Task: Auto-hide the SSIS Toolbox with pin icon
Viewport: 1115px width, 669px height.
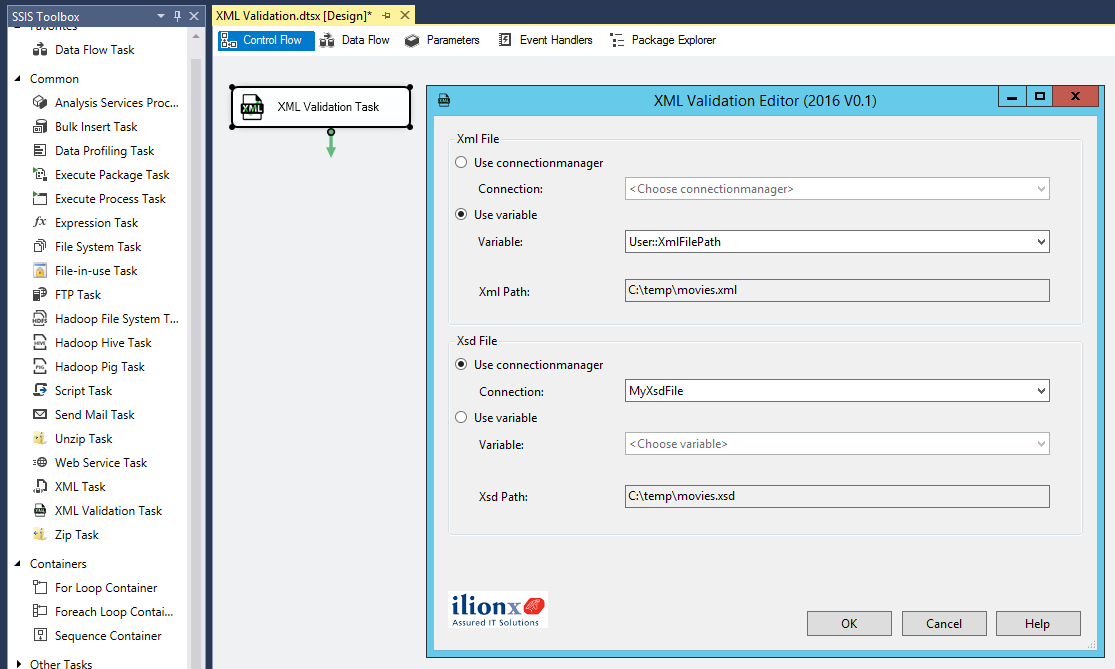Action: point(177,16)
